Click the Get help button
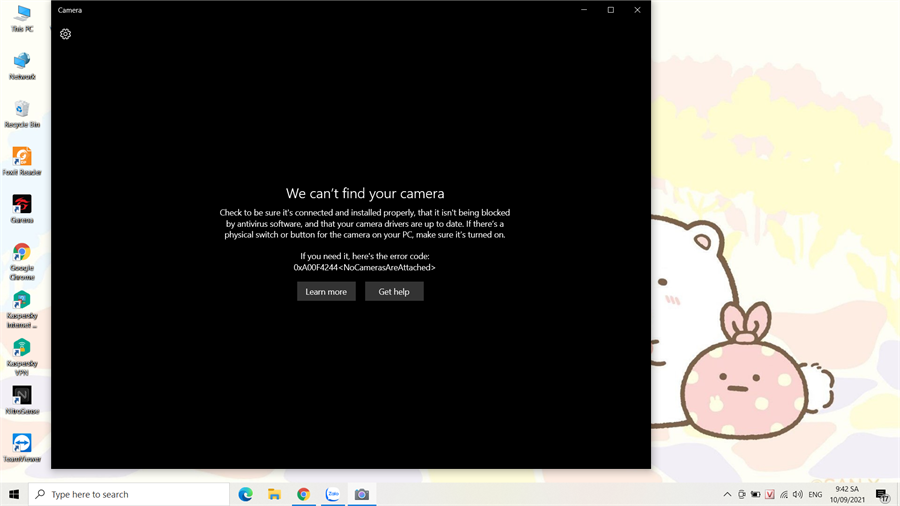900x506 pixels. (x=394, y=291)
